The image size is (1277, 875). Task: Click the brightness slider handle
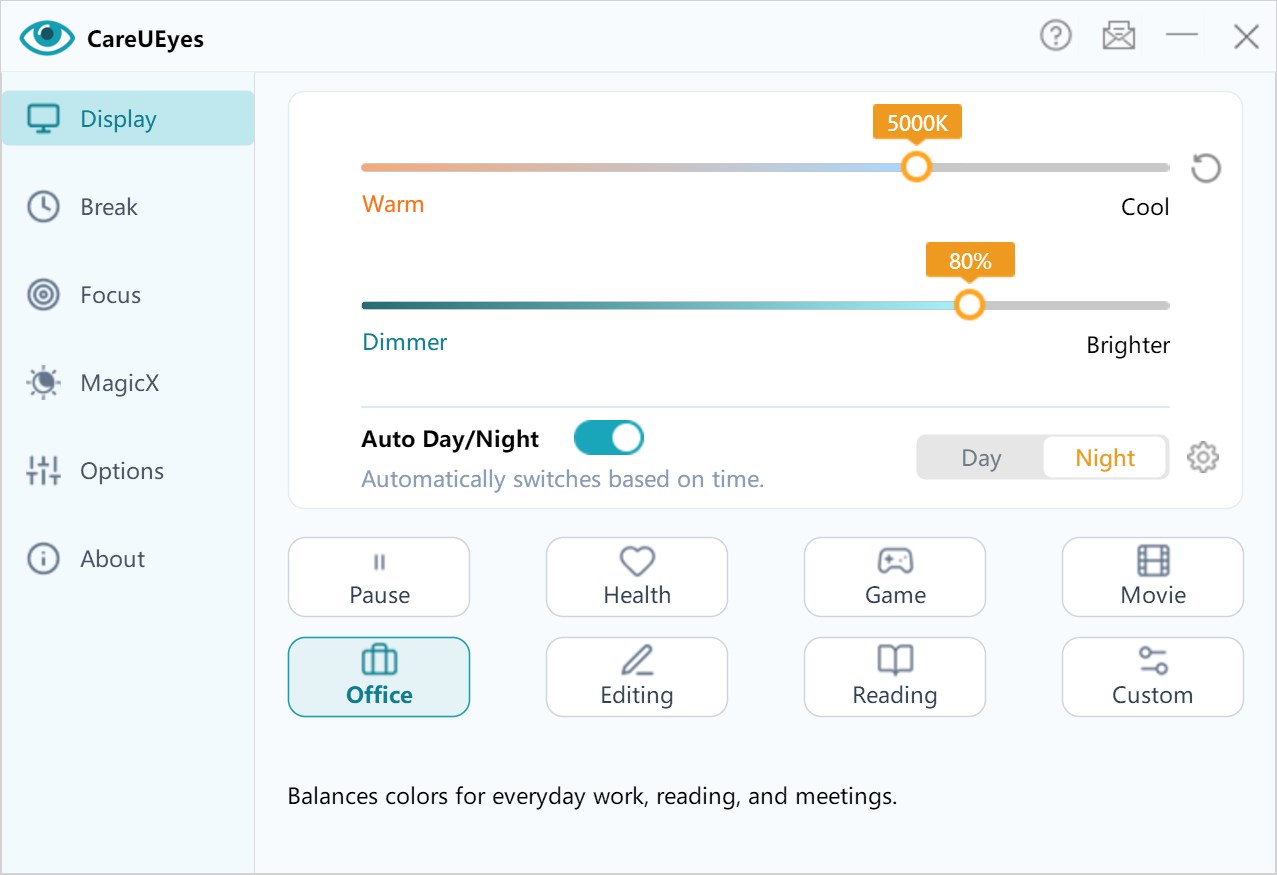pyautogui.click(x=969, y=305)
